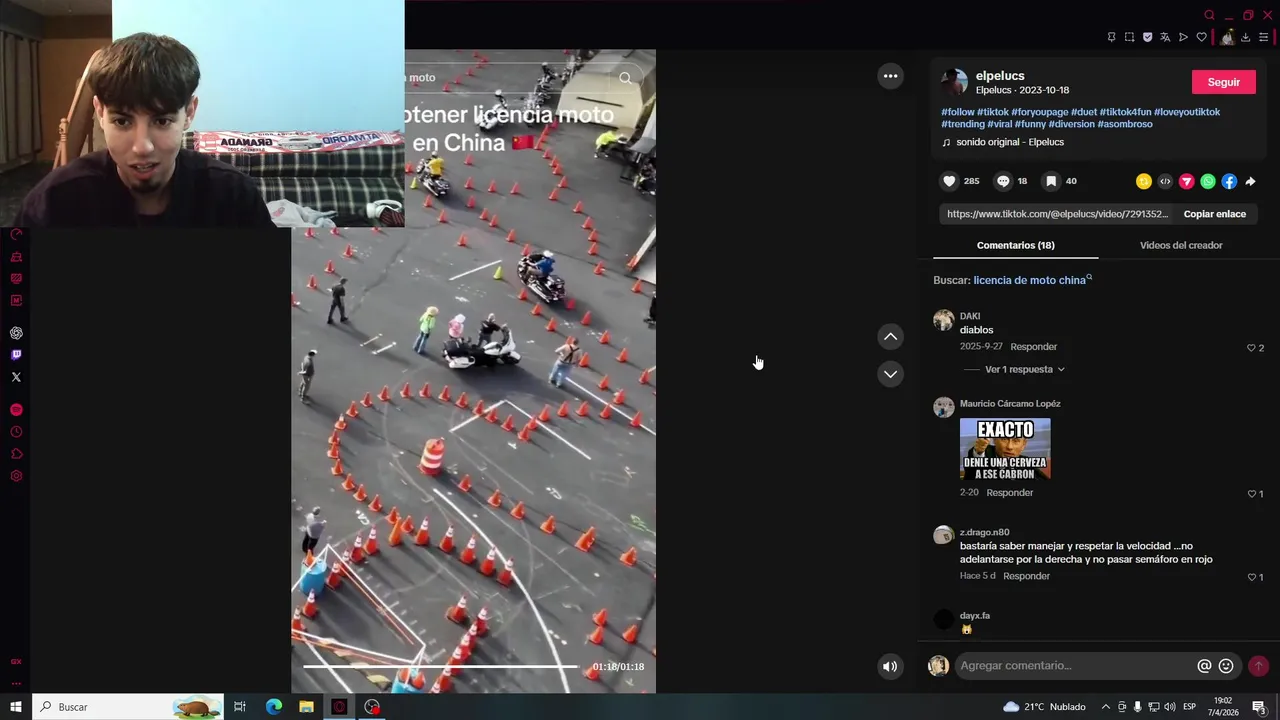Like the video using the heart icon
Image resolution: width=1280 pixels, height=720 pixels.
pos(949,181)
